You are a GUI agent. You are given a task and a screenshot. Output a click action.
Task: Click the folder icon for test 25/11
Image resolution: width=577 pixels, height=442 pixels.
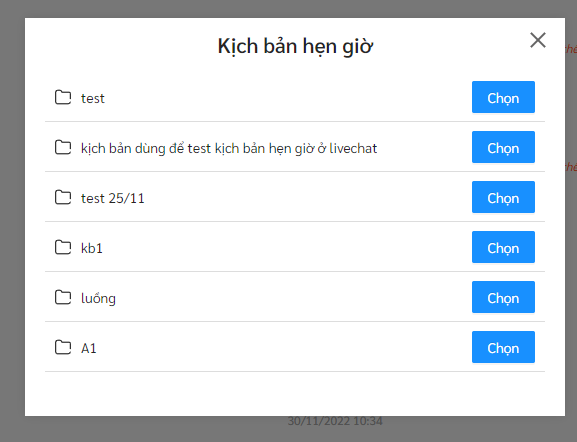[63, 198]
